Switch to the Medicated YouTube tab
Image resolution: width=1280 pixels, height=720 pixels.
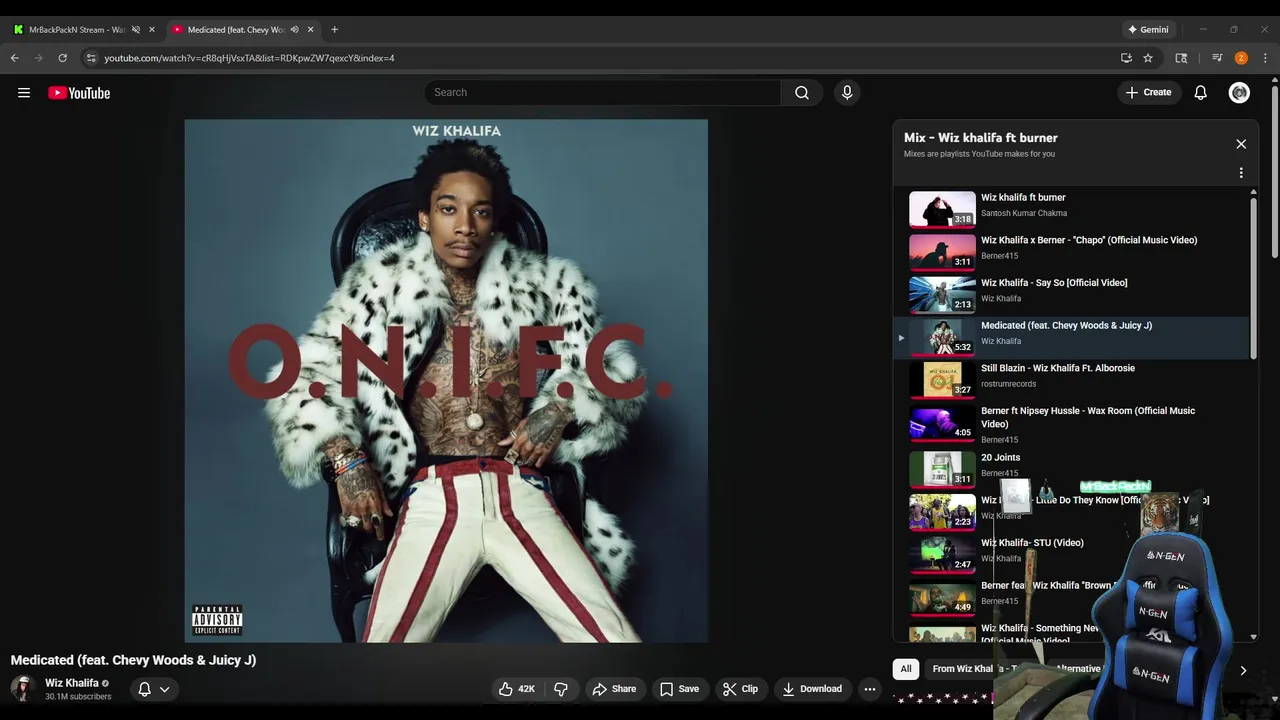pyautogui.click(x=236, y=30)
